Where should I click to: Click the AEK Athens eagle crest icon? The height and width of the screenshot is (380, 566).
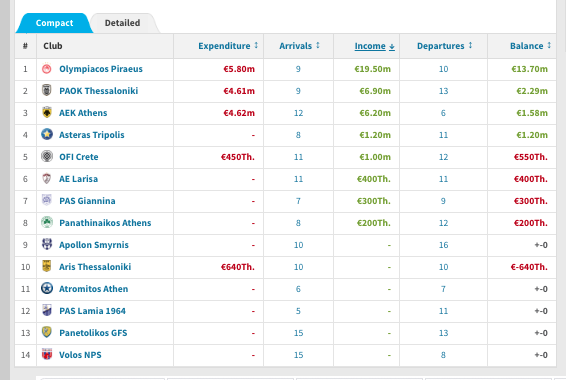pos(47,113)
